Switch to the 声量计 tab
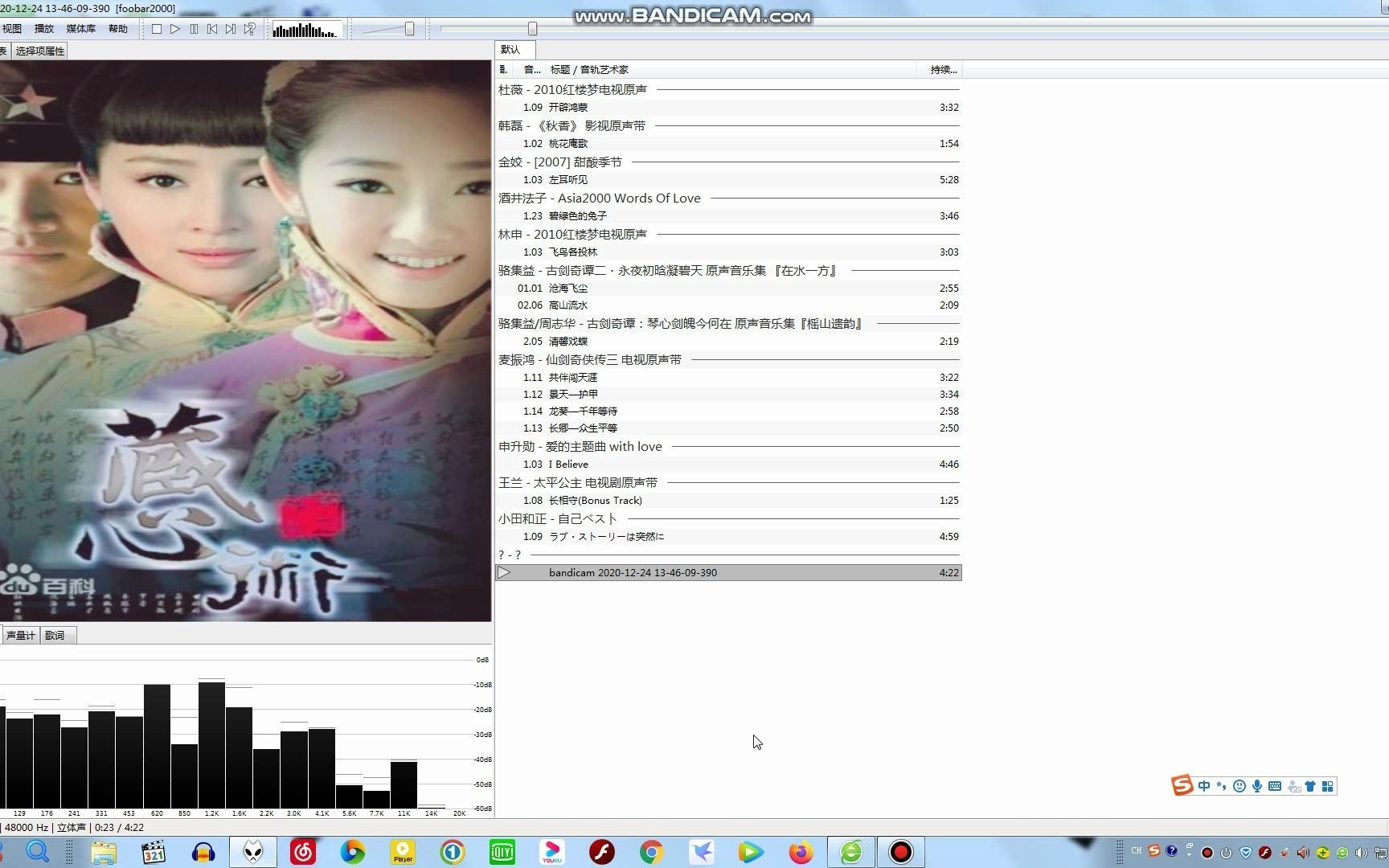 [20, 636]
